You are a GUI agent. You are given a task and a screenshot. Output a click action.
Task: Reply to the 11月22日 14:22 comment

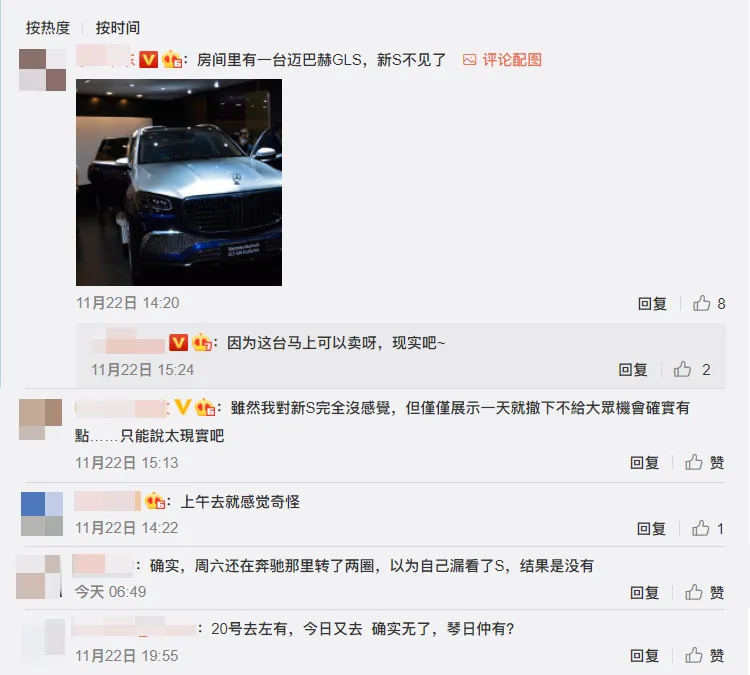click(x=651, y=528)
